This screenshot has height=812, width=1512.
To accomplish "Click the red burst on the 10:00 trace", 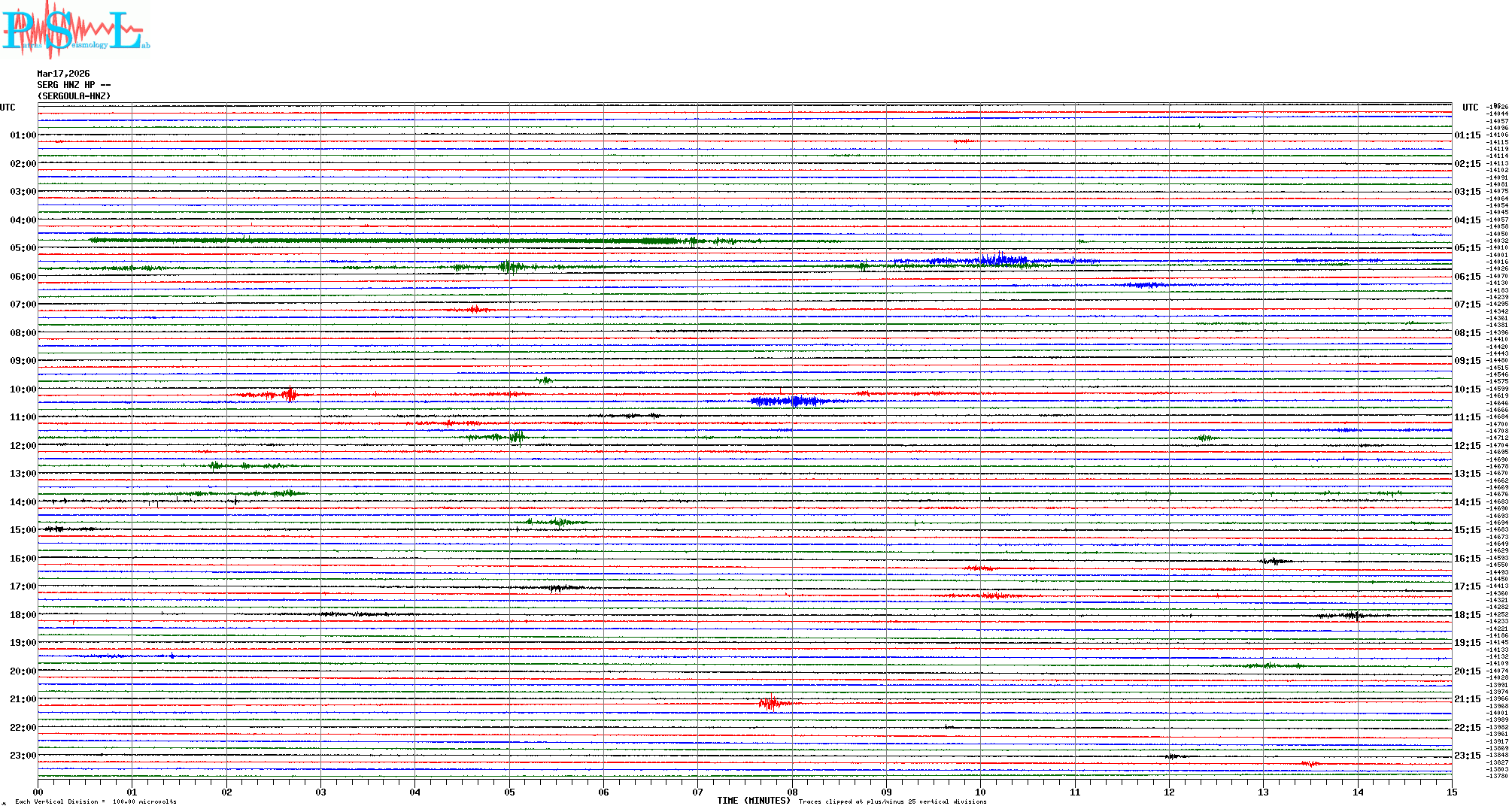I will click(x=289, y=395).
